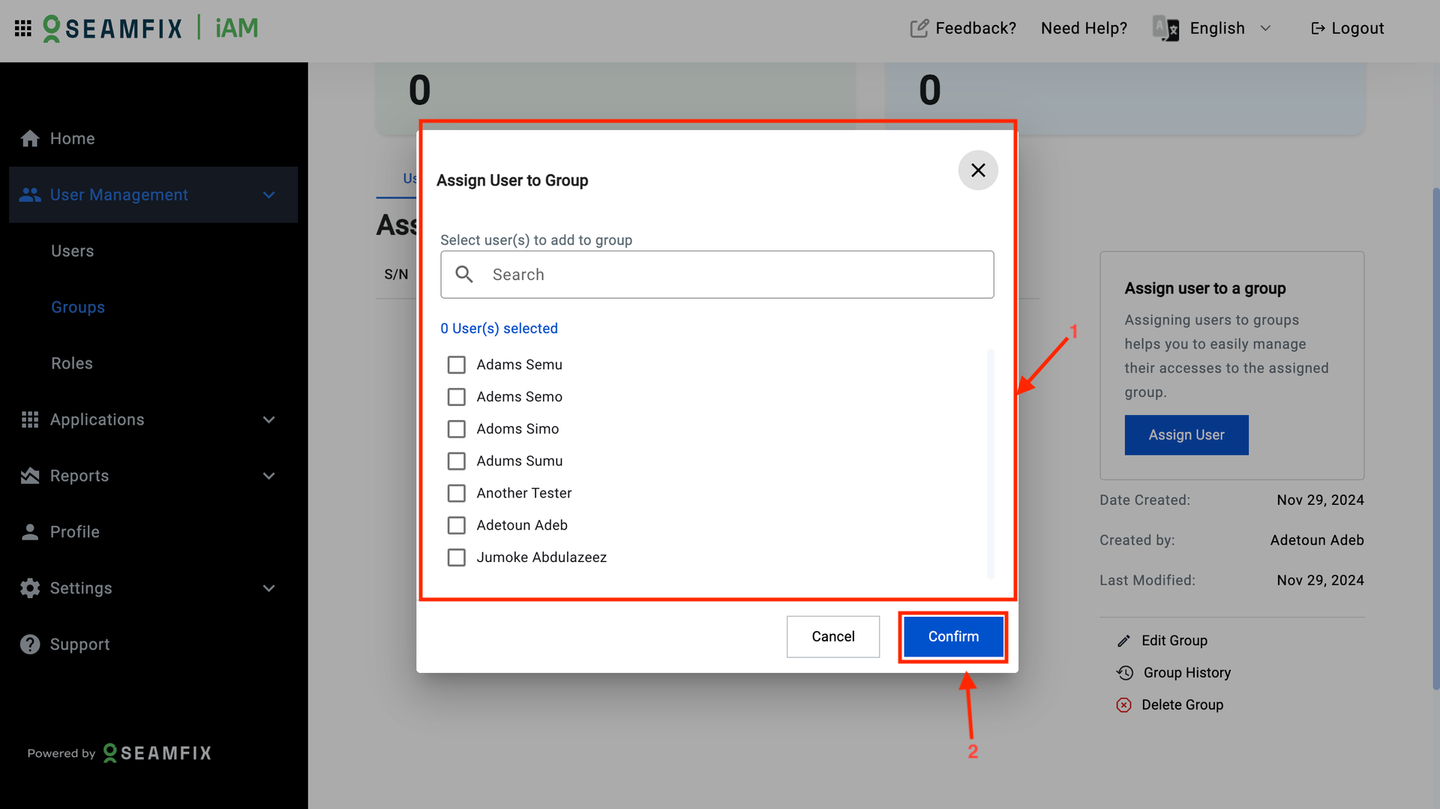Viewport: 1440px width, 809px height.
Task: Check the Adetoun Adeb checkbox
Action: [456, 525]
